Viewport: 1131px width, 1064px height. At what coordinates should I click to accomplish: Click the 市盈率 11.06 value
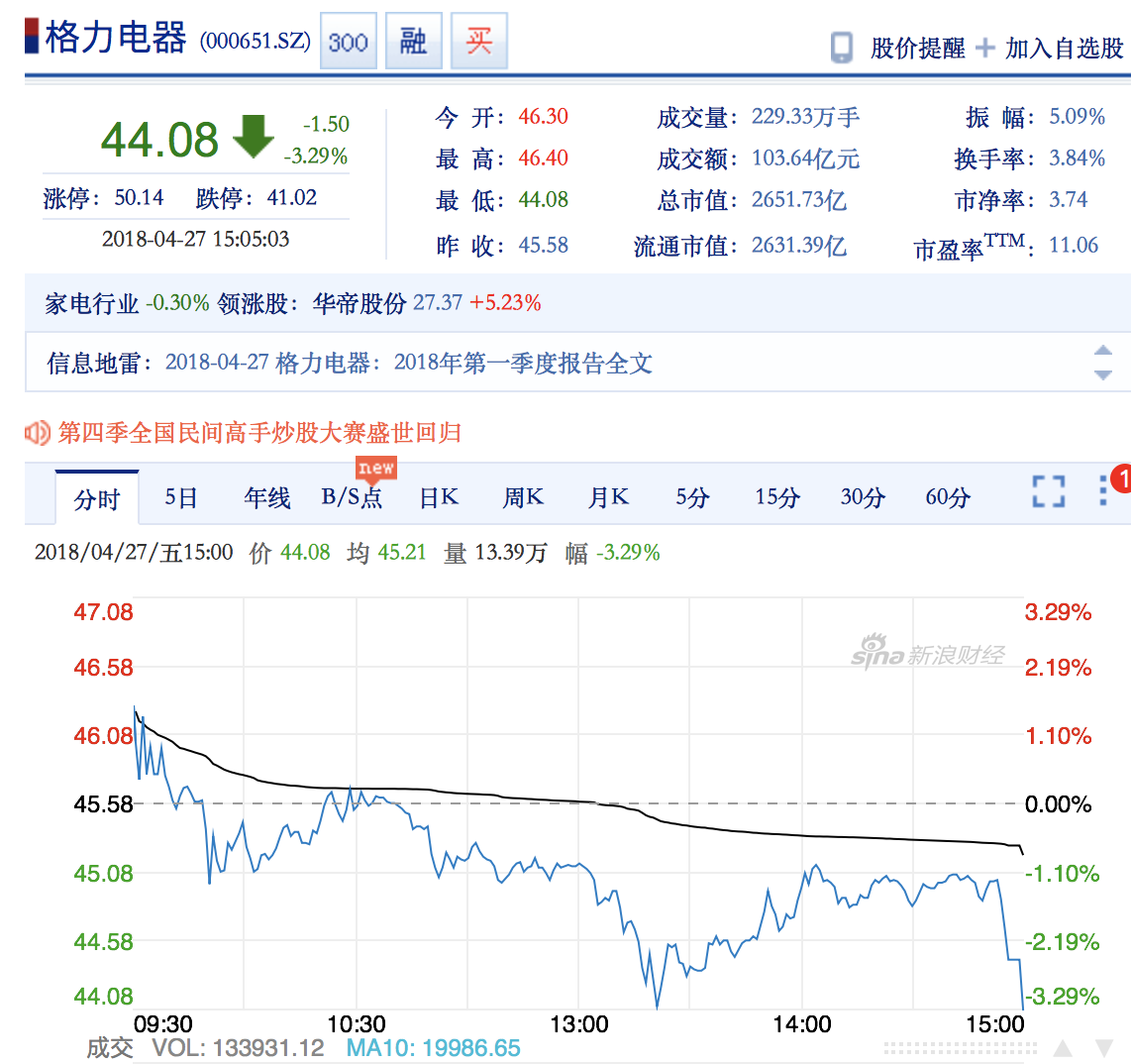click(1074, 246)
